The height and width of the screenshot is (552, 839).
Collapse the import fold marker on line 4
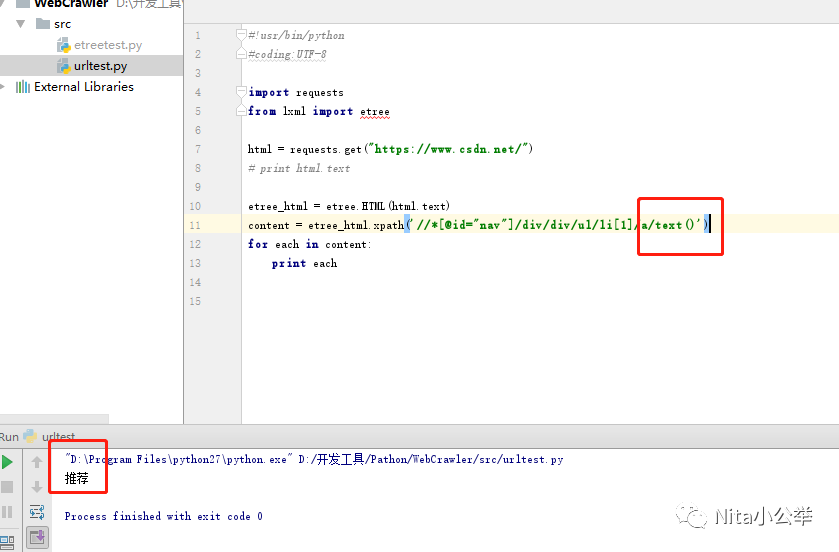click(241, 92)
